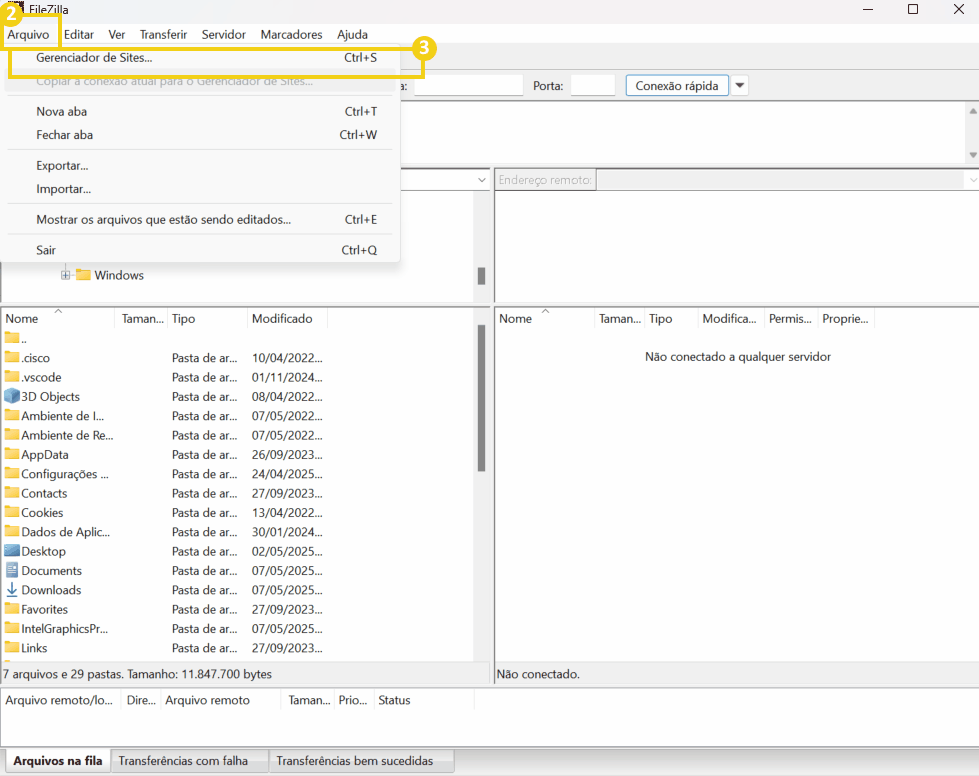Screen dimensions: 979x776
Task: Click the 'Não conectado.' remote status text
Action: pos(538,674)
